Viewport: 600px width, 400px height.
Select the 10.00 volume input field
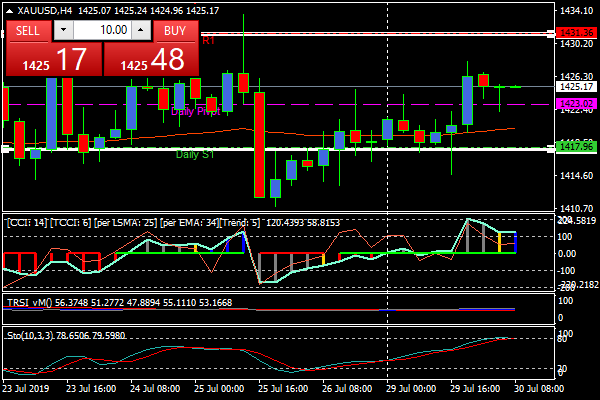coord(101,30)
